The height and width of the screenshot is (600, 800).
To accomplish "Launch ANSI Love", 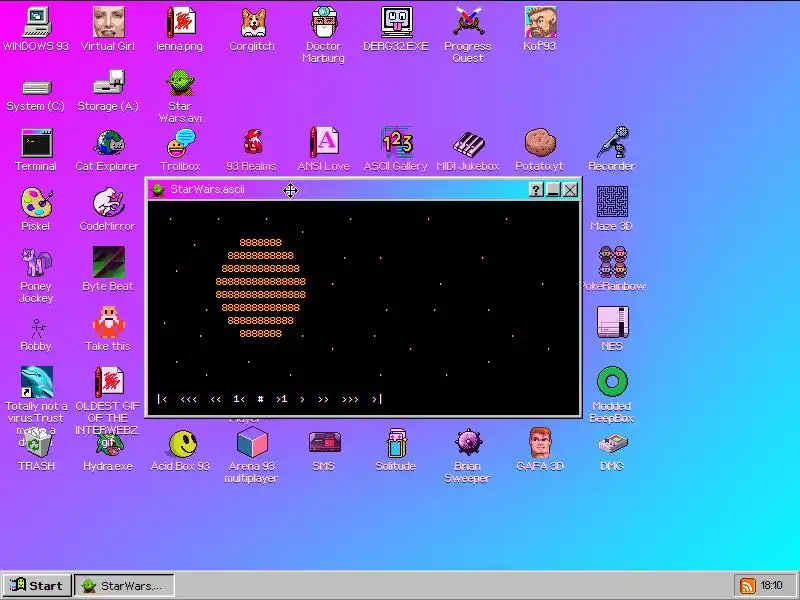I will (323, 149).
